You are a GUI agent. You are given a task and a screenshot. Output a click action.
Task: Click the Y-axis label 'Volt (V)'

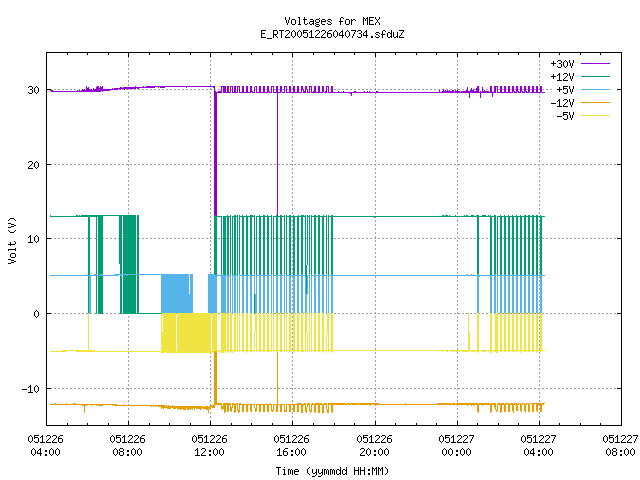(x=12, y=240)
